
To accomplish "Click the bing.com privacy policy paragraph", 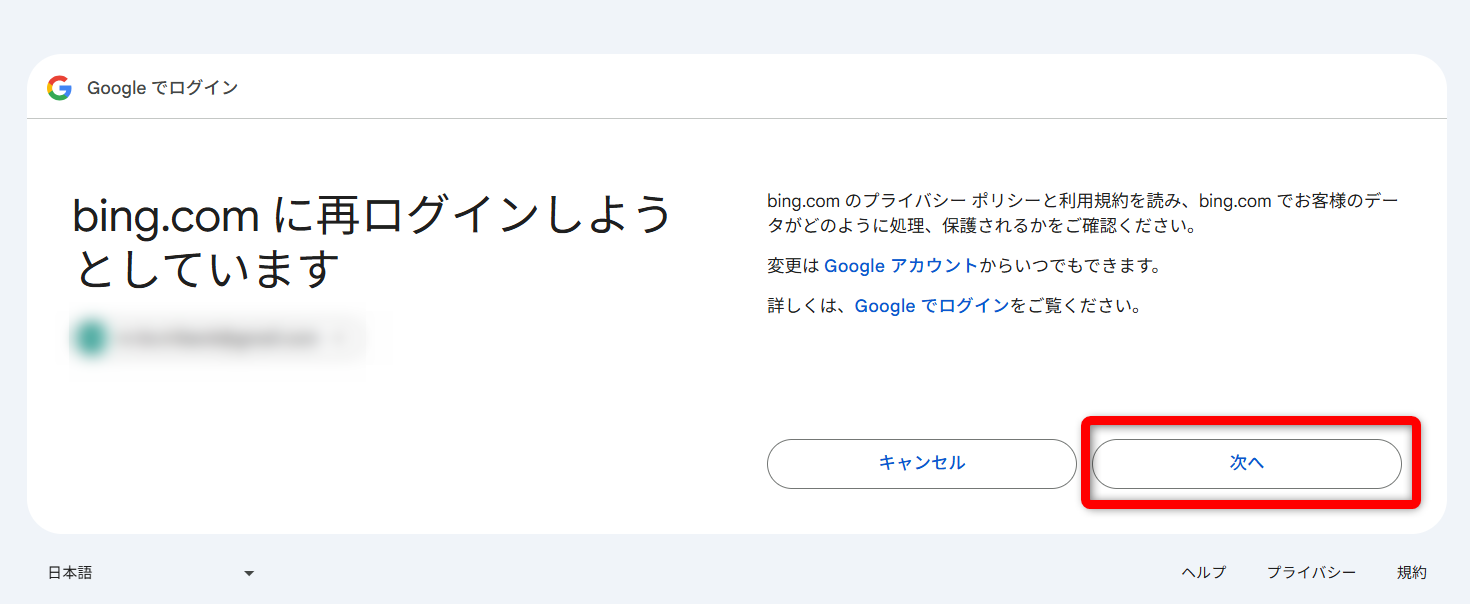I will 1081,213.
